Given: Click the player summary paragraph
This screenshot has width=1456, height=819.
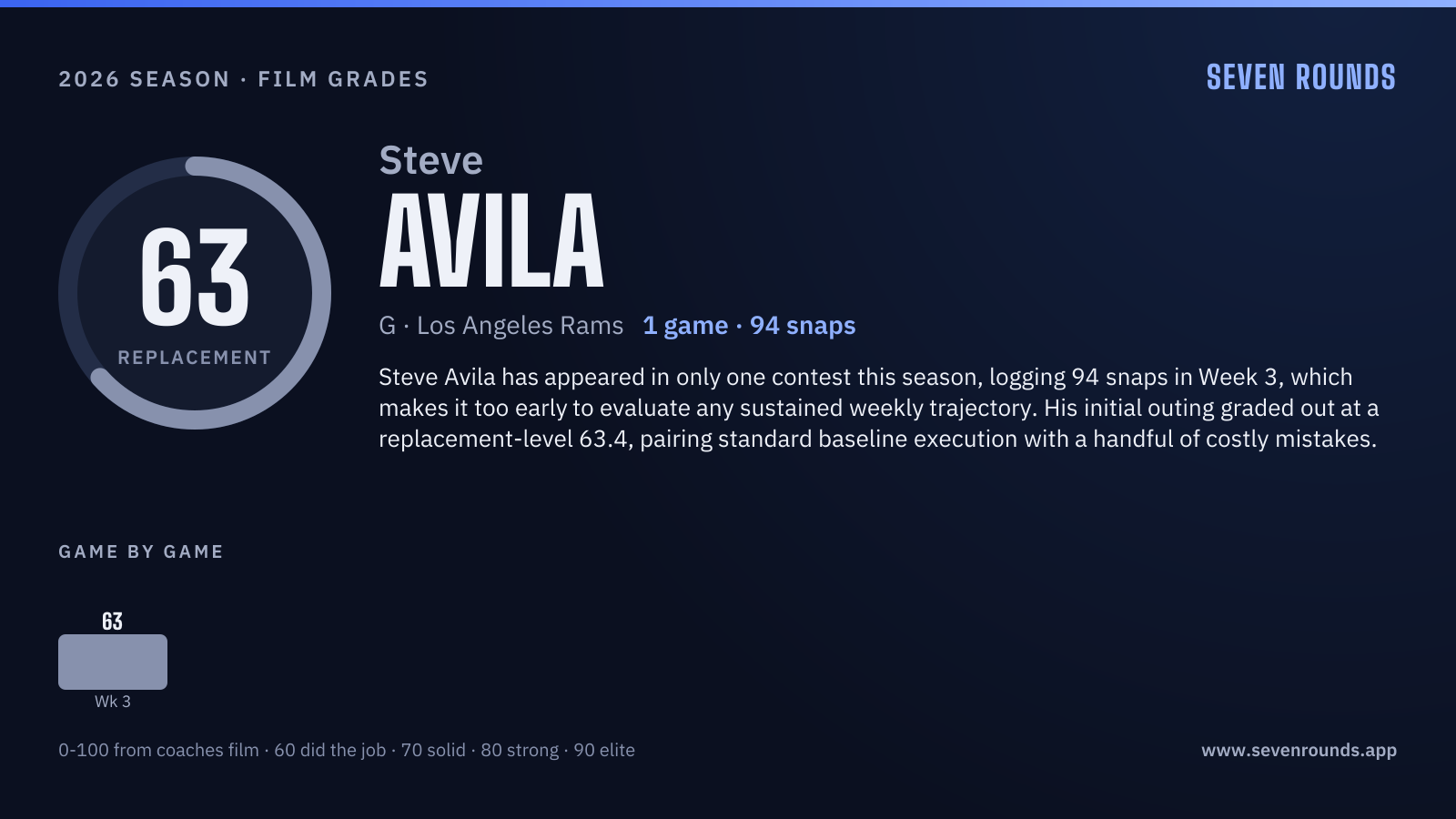Looking at the screenshot, I should click(x=879, y=408).
